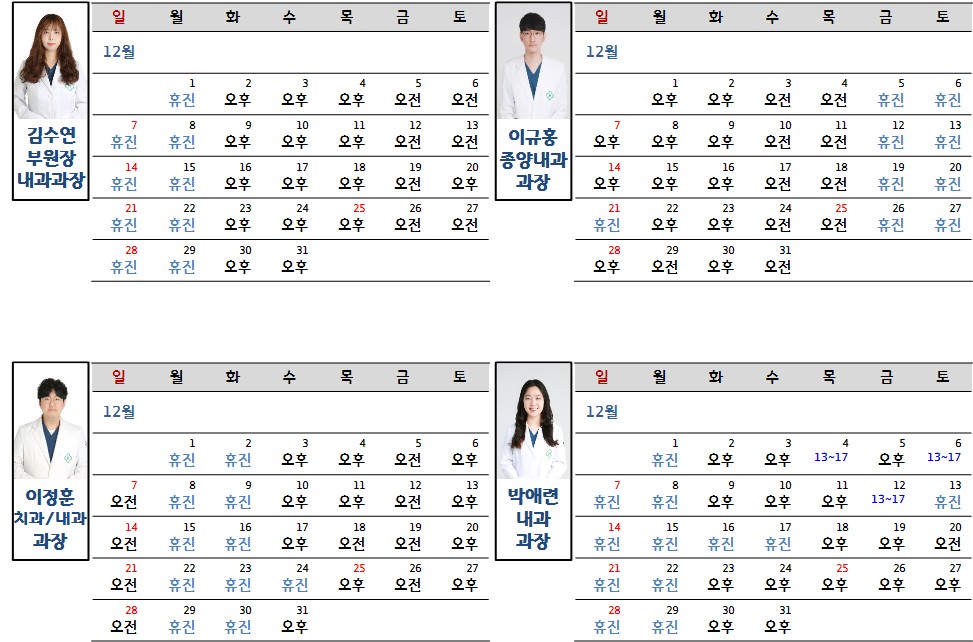Viewport: 973px width, 642px height.
Task: Click the 12월 heading in 김수연's calendar
Action: 119,51
